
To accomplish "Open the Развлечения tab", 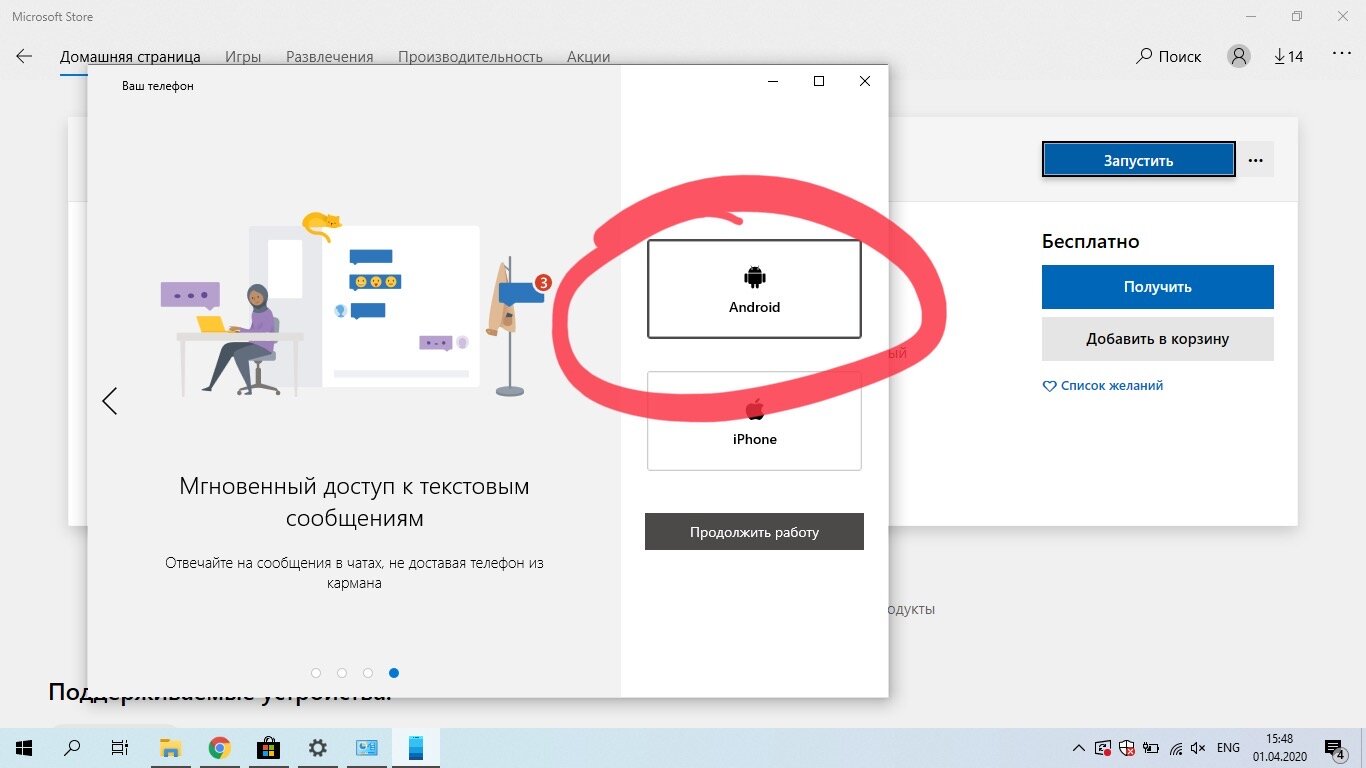I will click(330, 57).
